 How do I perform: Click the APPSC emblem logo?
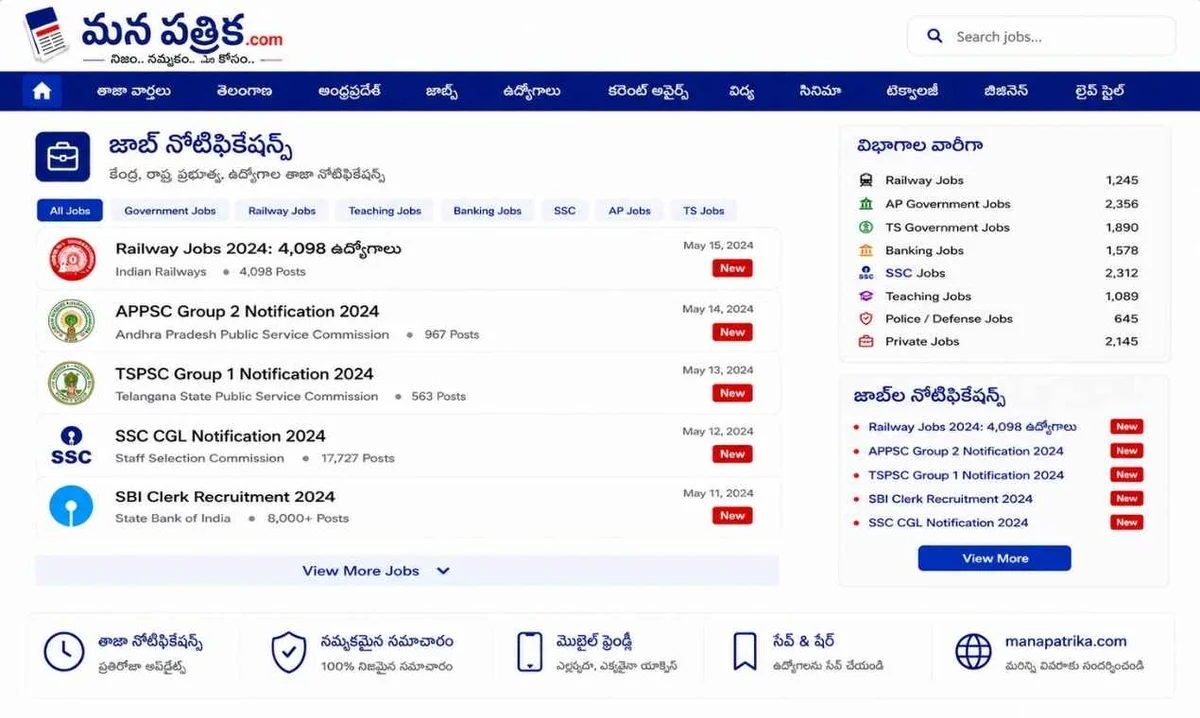(71, 321)
